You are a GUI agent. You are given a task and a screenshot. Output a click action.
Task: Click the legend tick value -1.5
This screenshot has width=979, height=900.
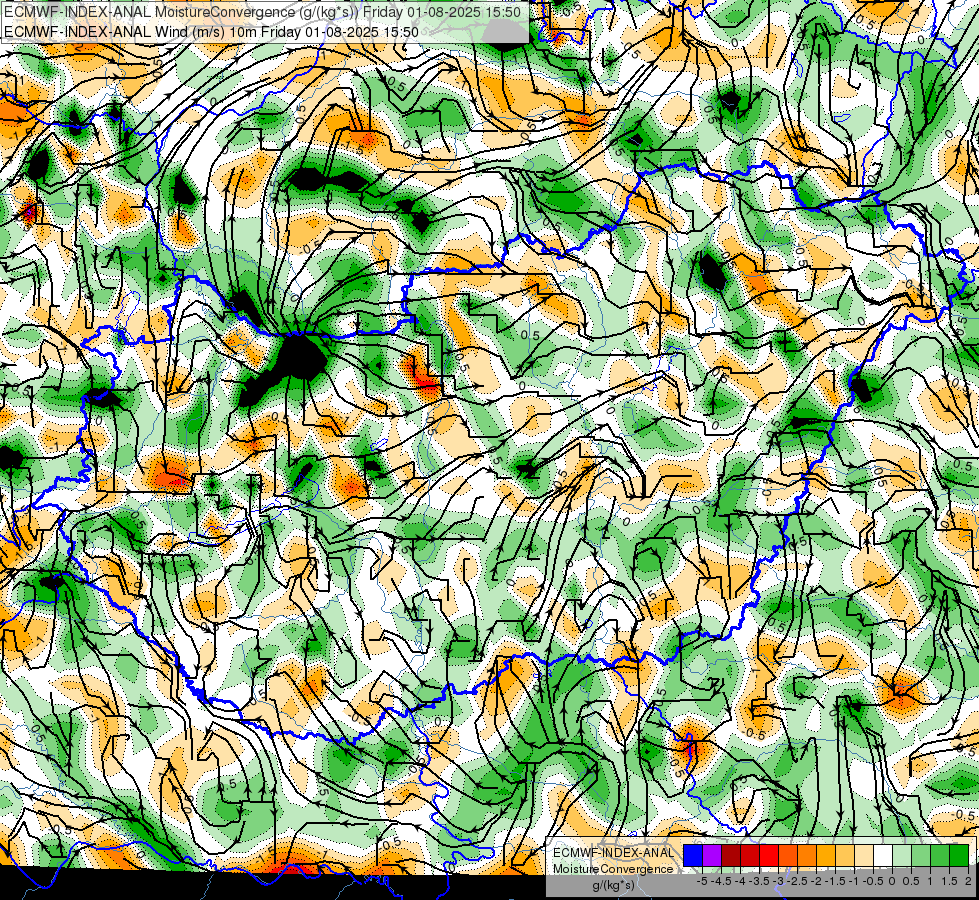[x=835, y=881]
